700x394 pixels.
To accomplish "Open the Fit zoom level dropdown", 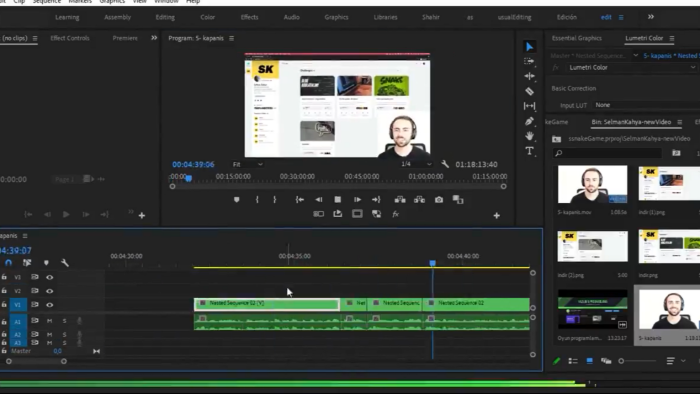I will [x=247, y=164].
